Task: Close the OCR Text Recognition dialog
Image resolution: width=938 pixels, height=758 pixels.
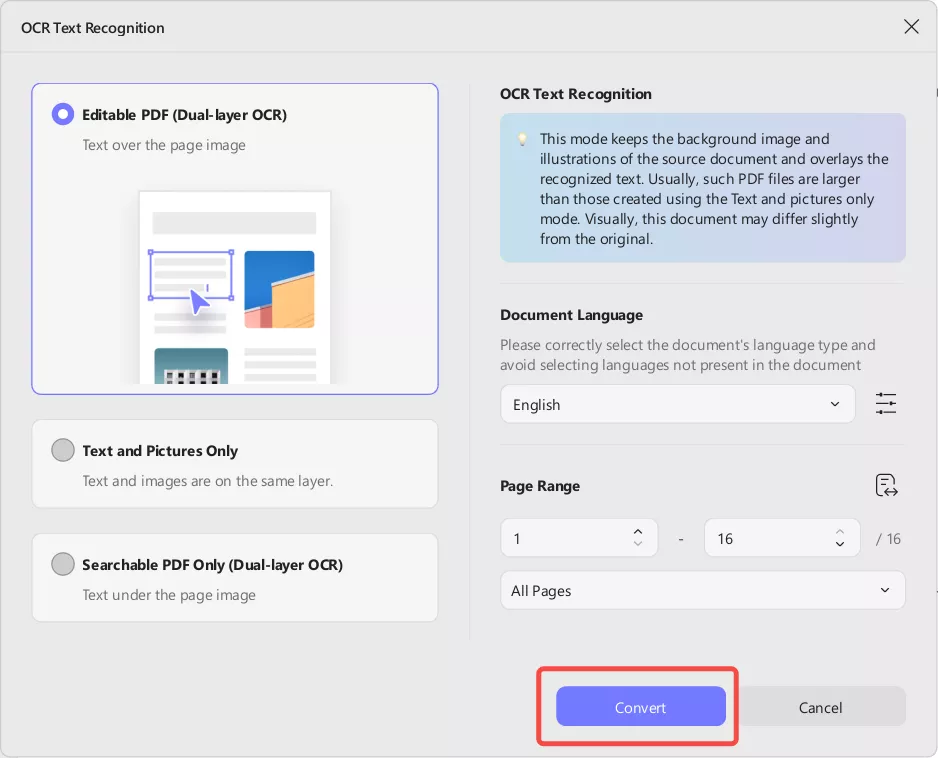Action: 911,27
